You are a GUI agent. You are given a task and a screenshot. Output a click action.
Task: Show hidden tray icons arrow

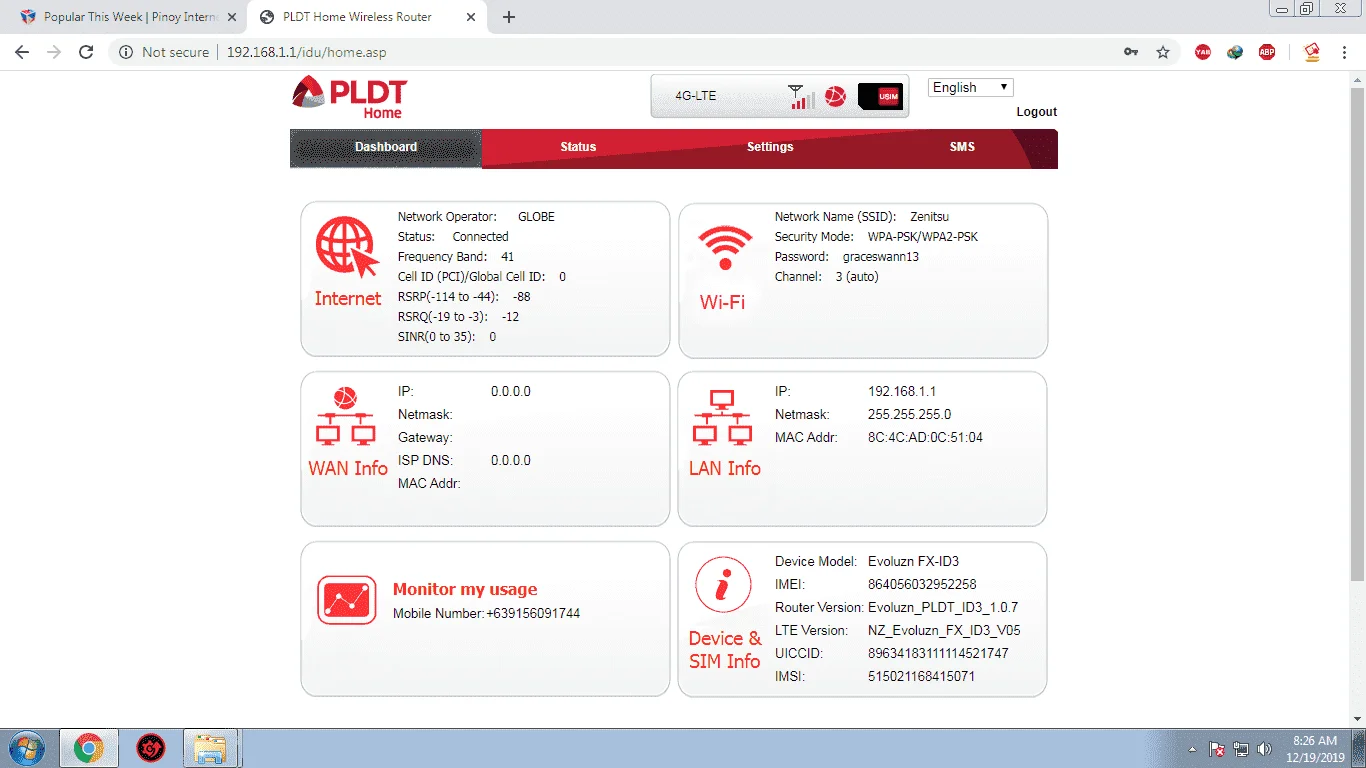(x=1193, y=749)
